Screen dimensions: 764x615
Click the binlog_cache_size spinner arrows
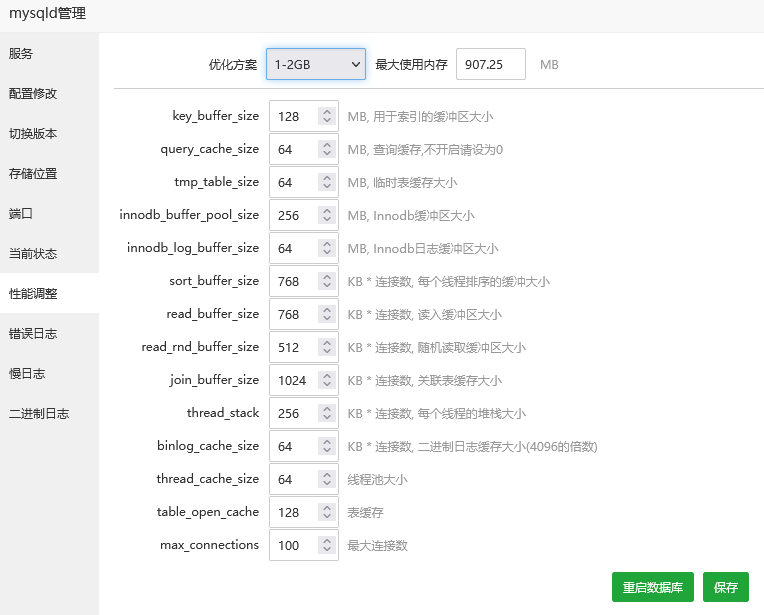(327, 446)
